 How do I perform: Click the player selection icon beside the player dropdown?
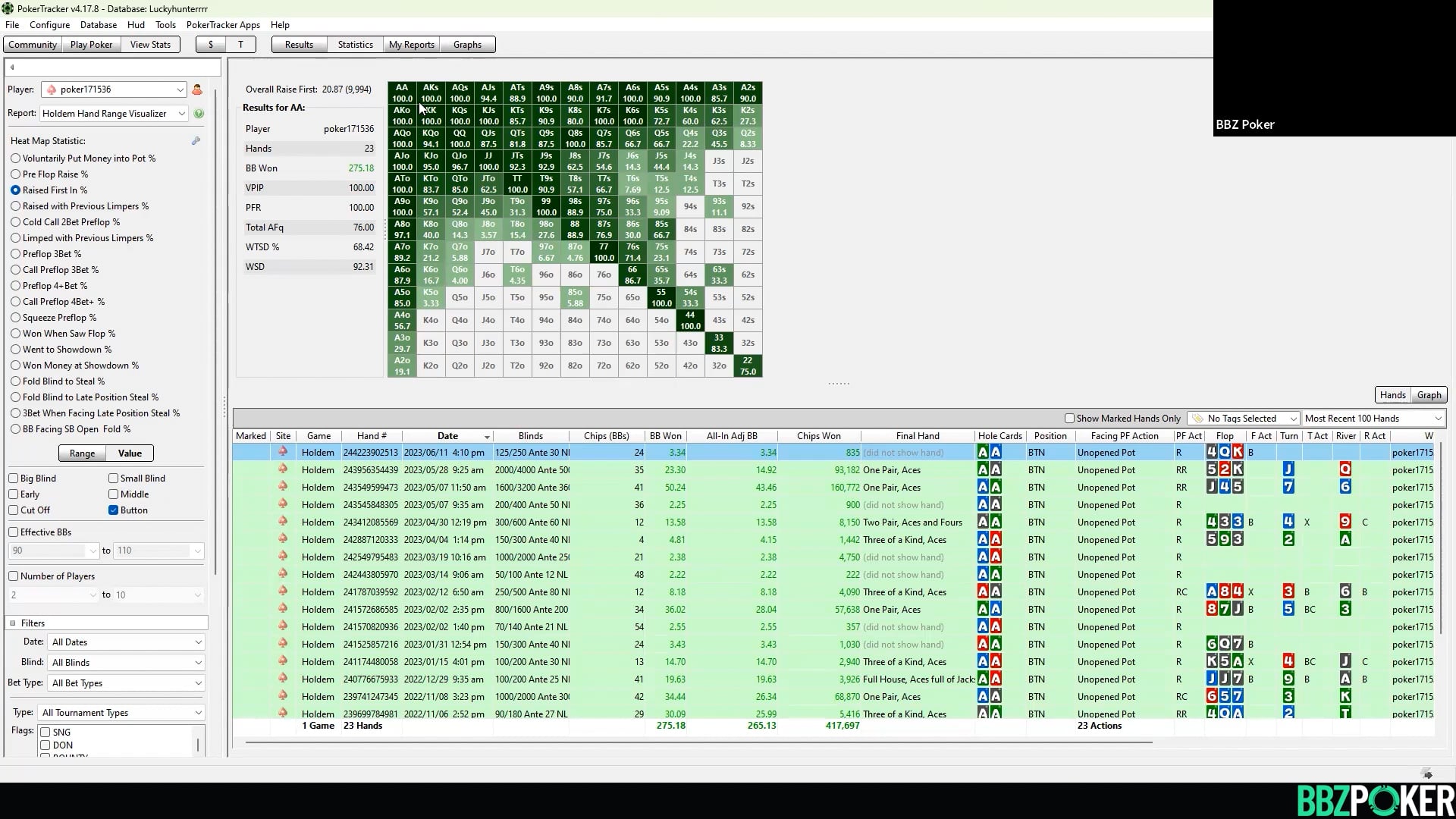point(197,89)
